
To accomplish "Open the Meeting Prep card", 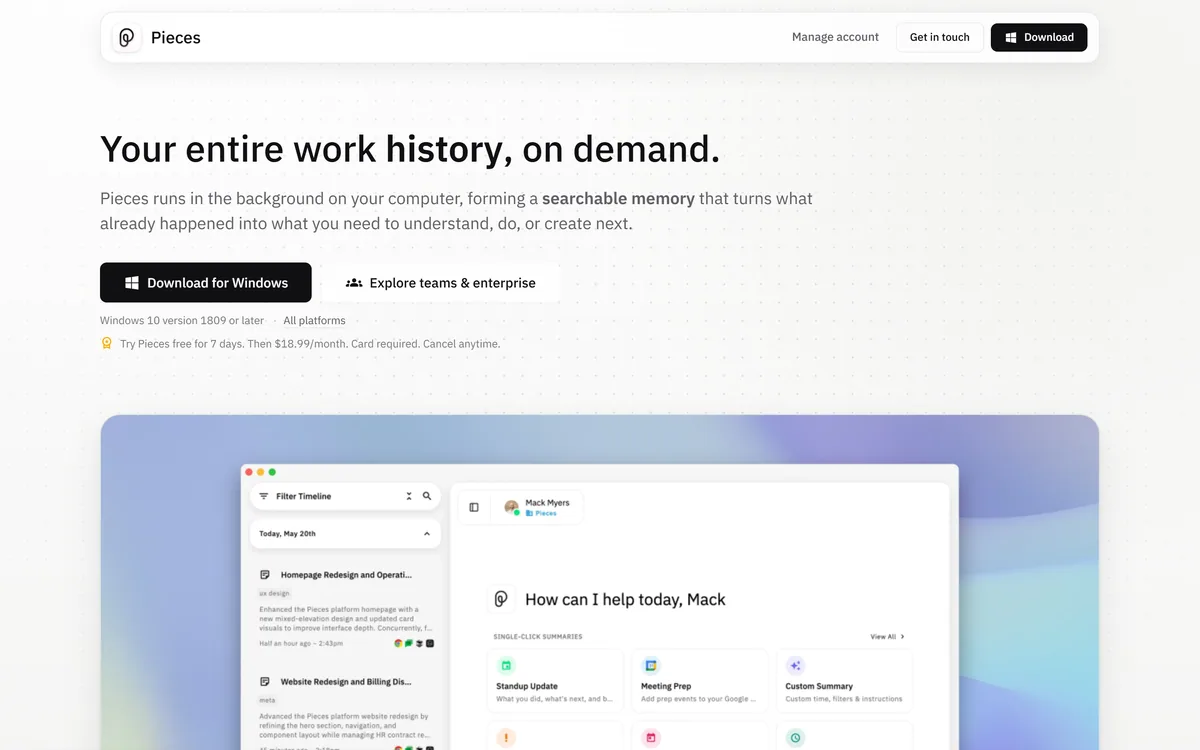I will coord(700,680).
